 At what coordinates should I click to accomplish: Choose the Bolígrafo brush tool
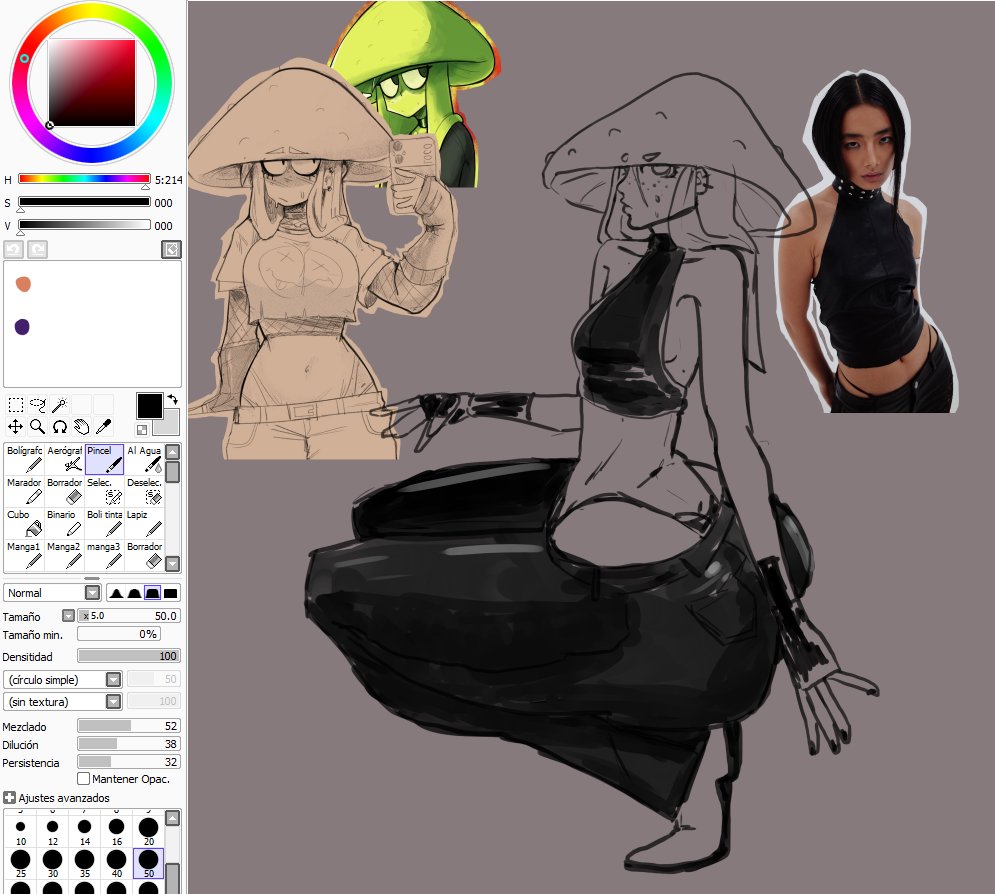coord(24,459)
